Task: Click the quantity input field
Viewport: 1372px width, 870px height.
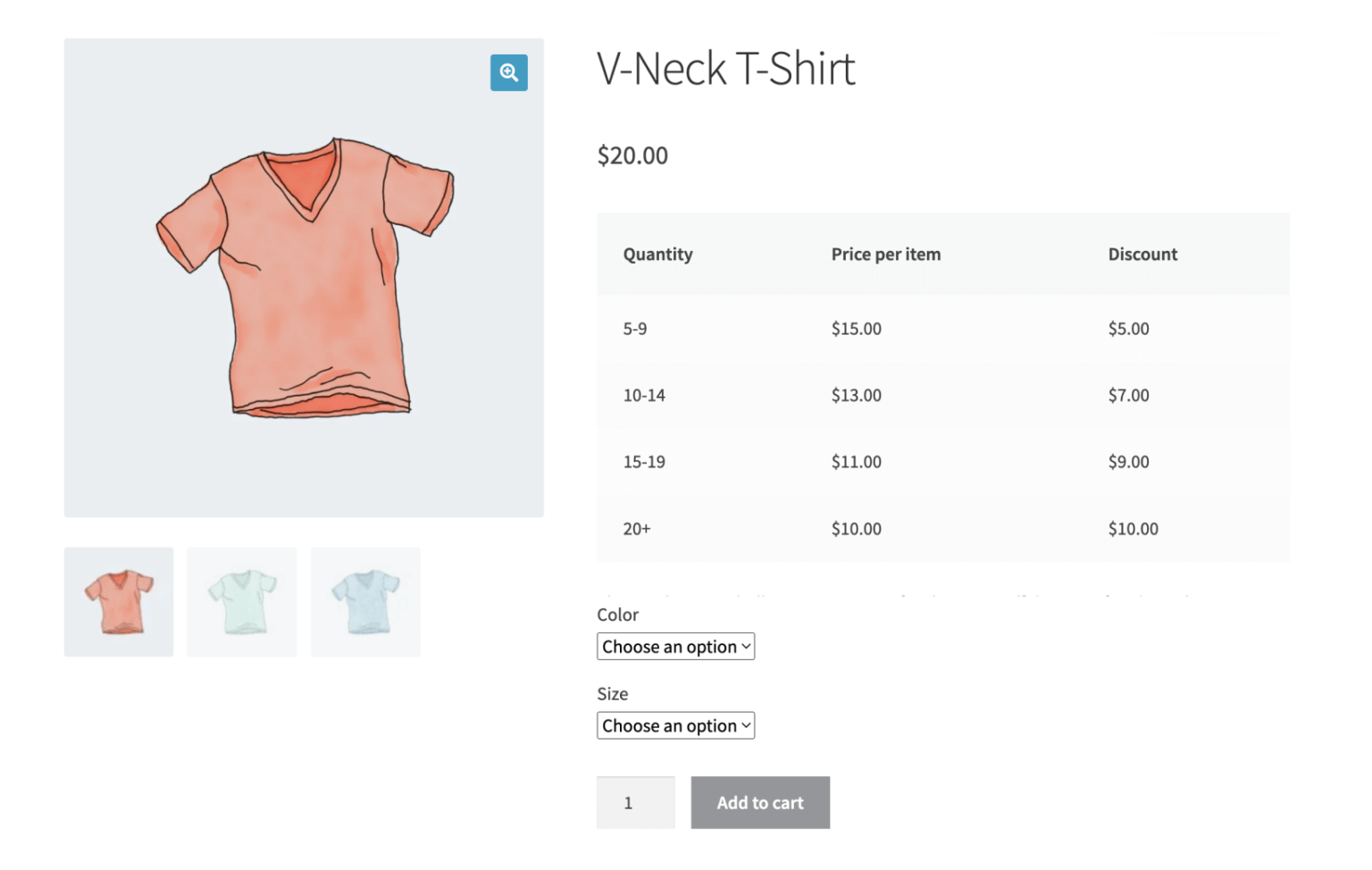Action: coord(635,802)
